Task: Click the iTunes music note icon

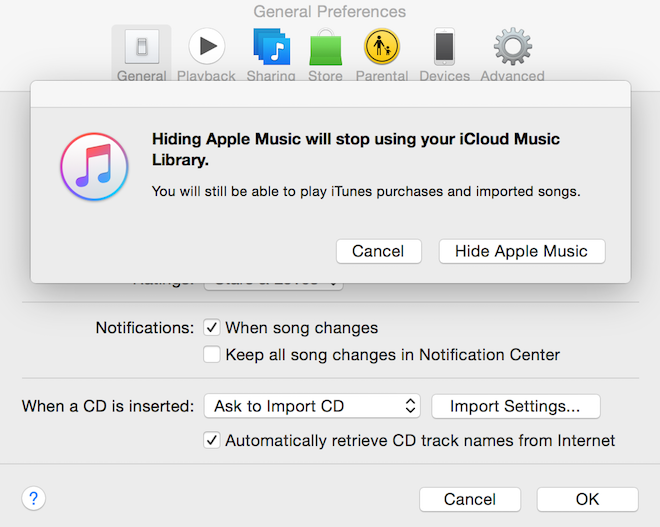Action: click(93, 167)
